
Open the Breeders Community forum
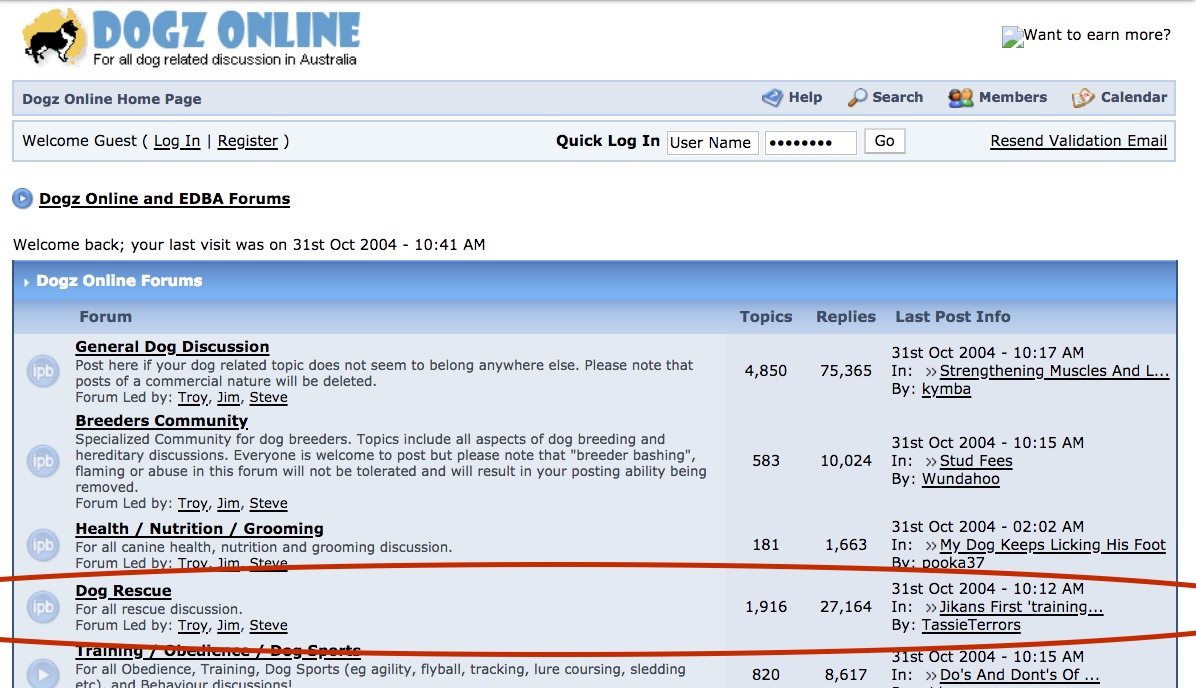point(162,421)
